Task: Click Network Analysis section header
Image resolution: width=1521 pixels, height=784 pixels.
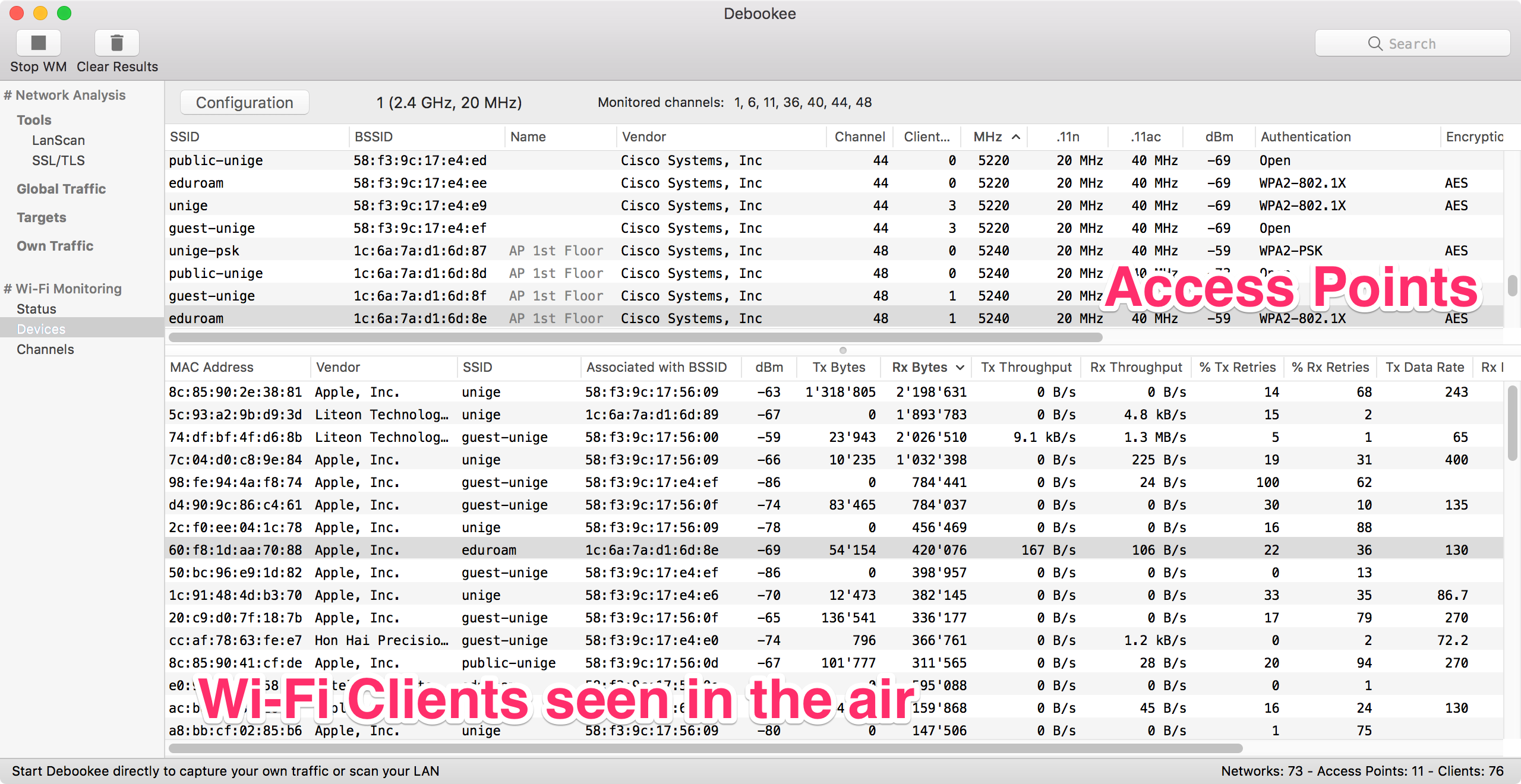Action: click(67, 95)
